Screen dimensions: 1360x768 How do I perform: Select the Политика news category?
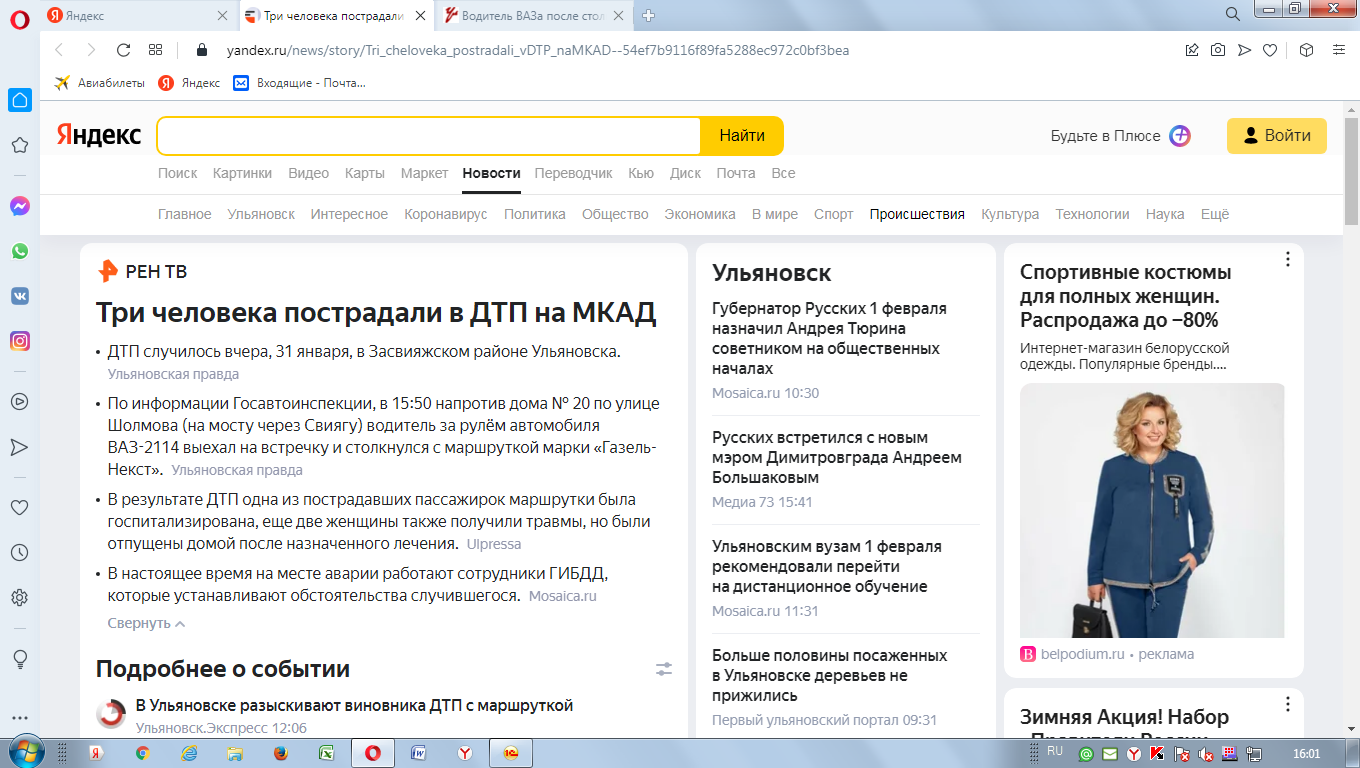pyautogui.click(x=534, y=214)
